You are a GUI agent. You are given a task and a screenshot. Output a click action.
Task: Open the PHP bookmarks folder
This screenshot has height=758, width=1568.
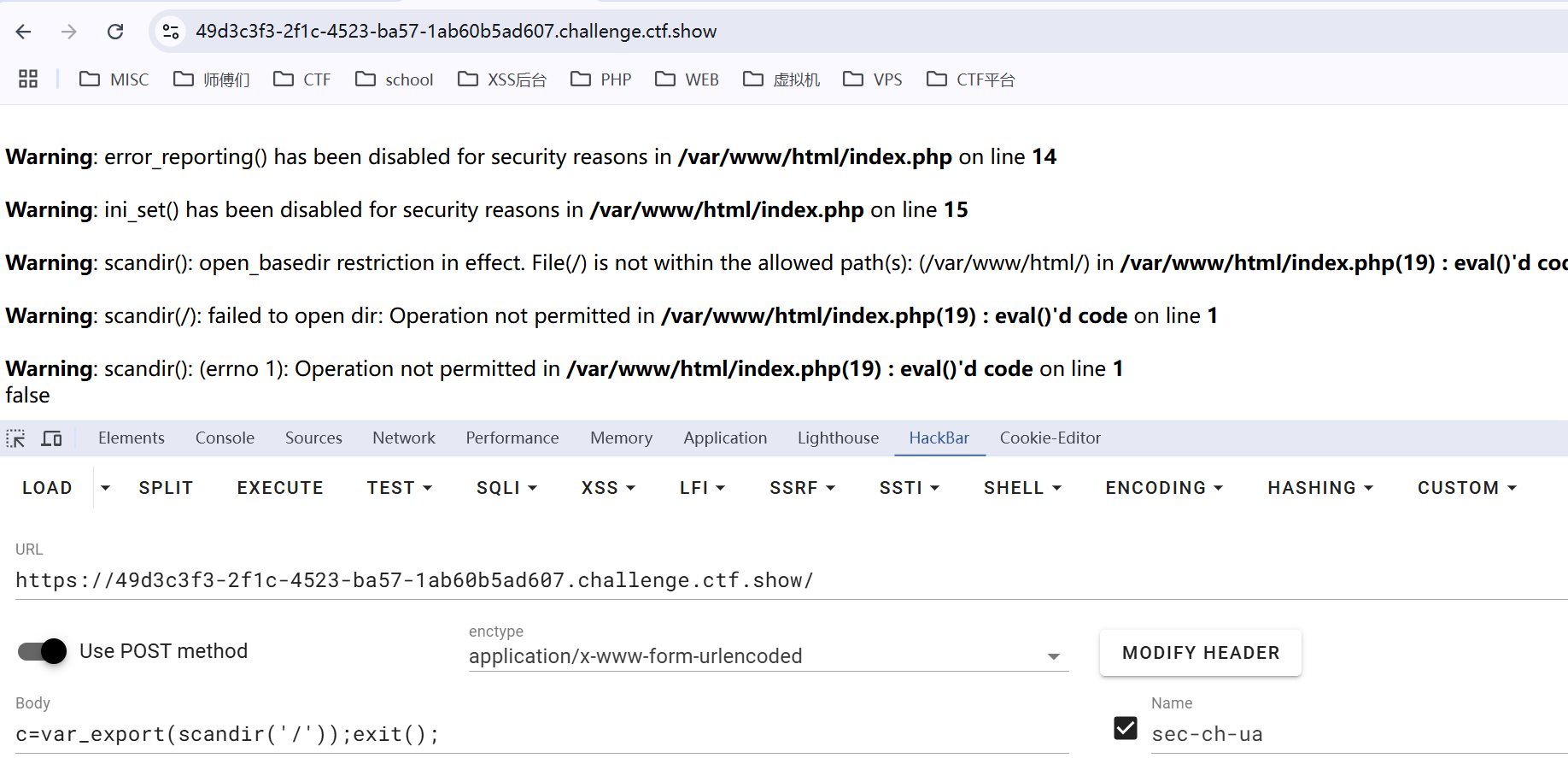tap(600, 79)
